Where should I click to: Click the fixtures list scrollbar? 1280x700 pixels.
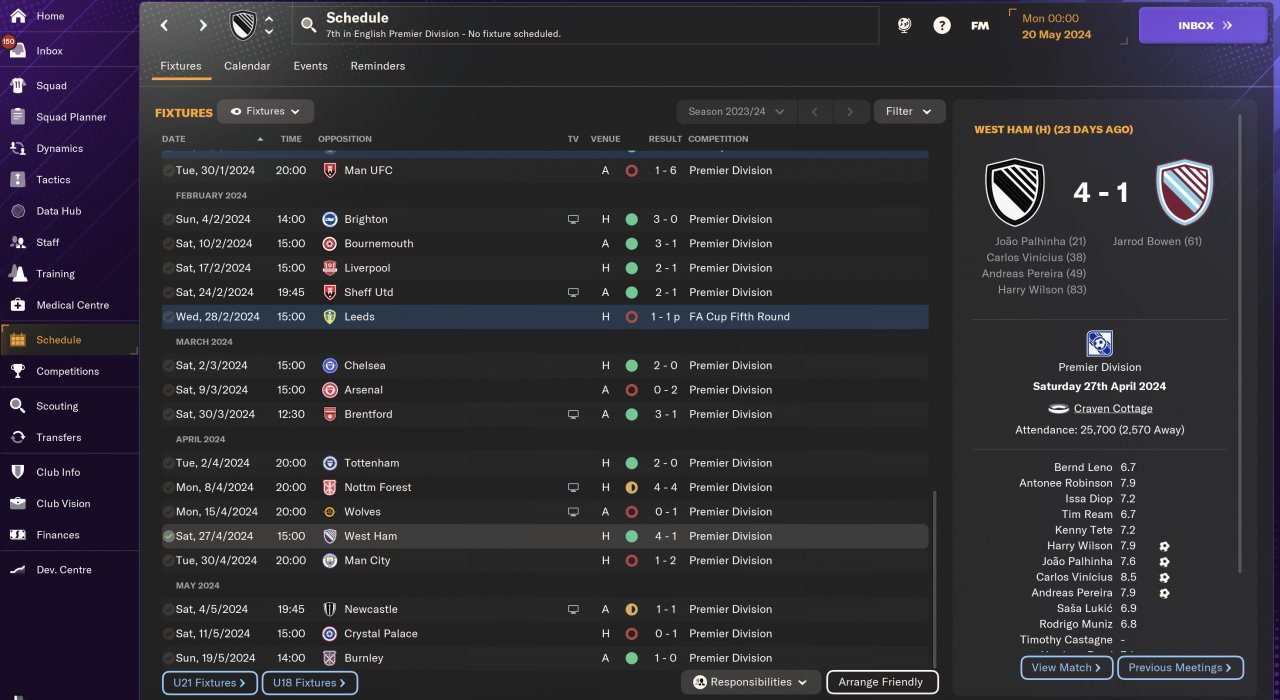point(935,578)
